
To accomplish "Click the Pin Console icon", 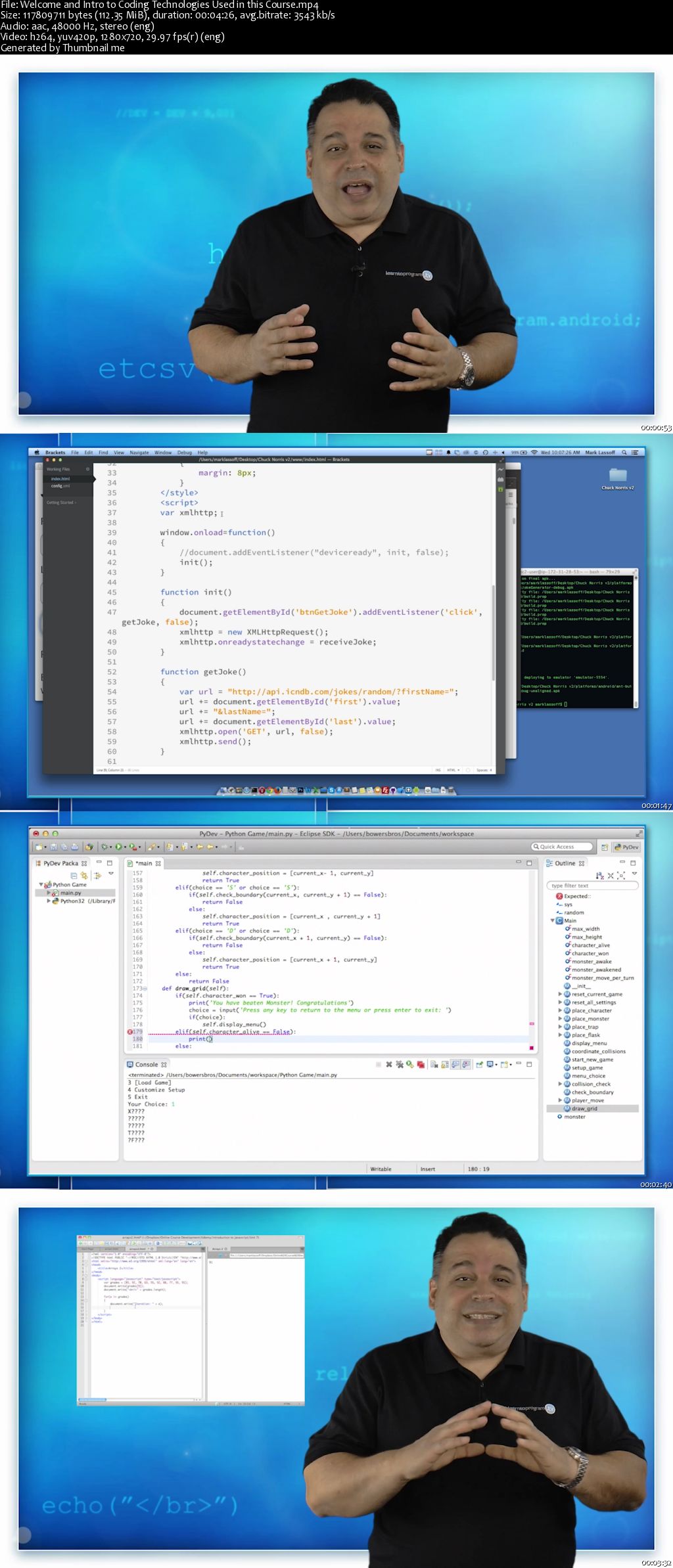I will pos(479,1064).
